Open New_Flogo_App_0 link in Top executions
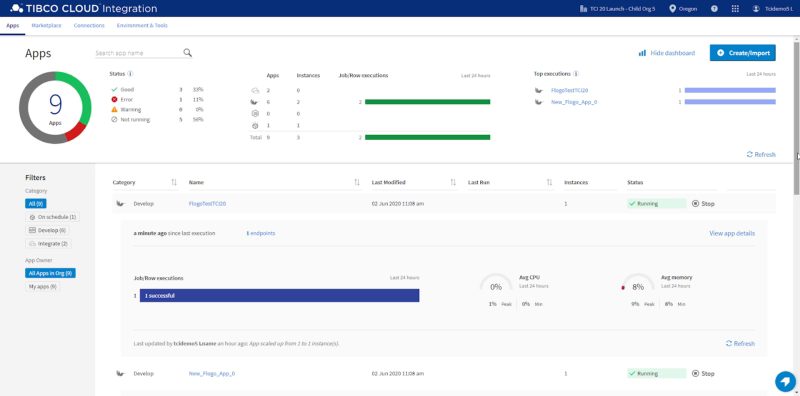This screenshot has width=800, height=396. 574,102
